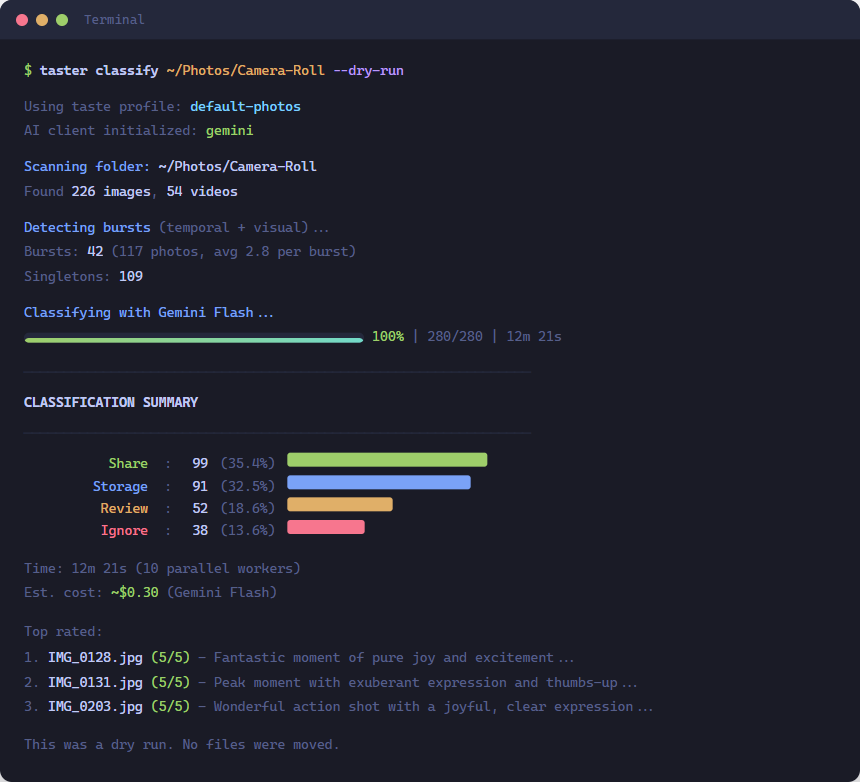This screenshot has height=782, width=860.
Task: Click '(temporal + visual)' text
Action: pyautogui.click(x=233, y=228)
